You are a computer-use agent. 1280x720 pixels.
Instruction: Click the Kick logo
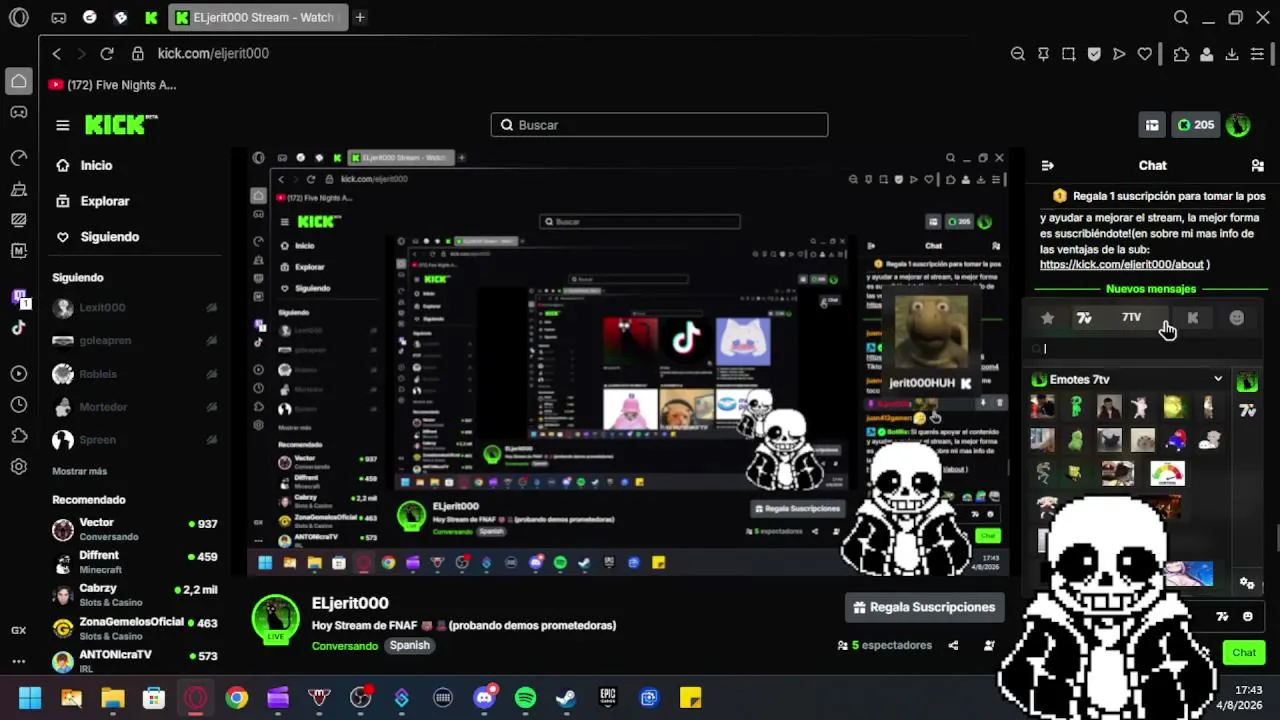(121, 124)
